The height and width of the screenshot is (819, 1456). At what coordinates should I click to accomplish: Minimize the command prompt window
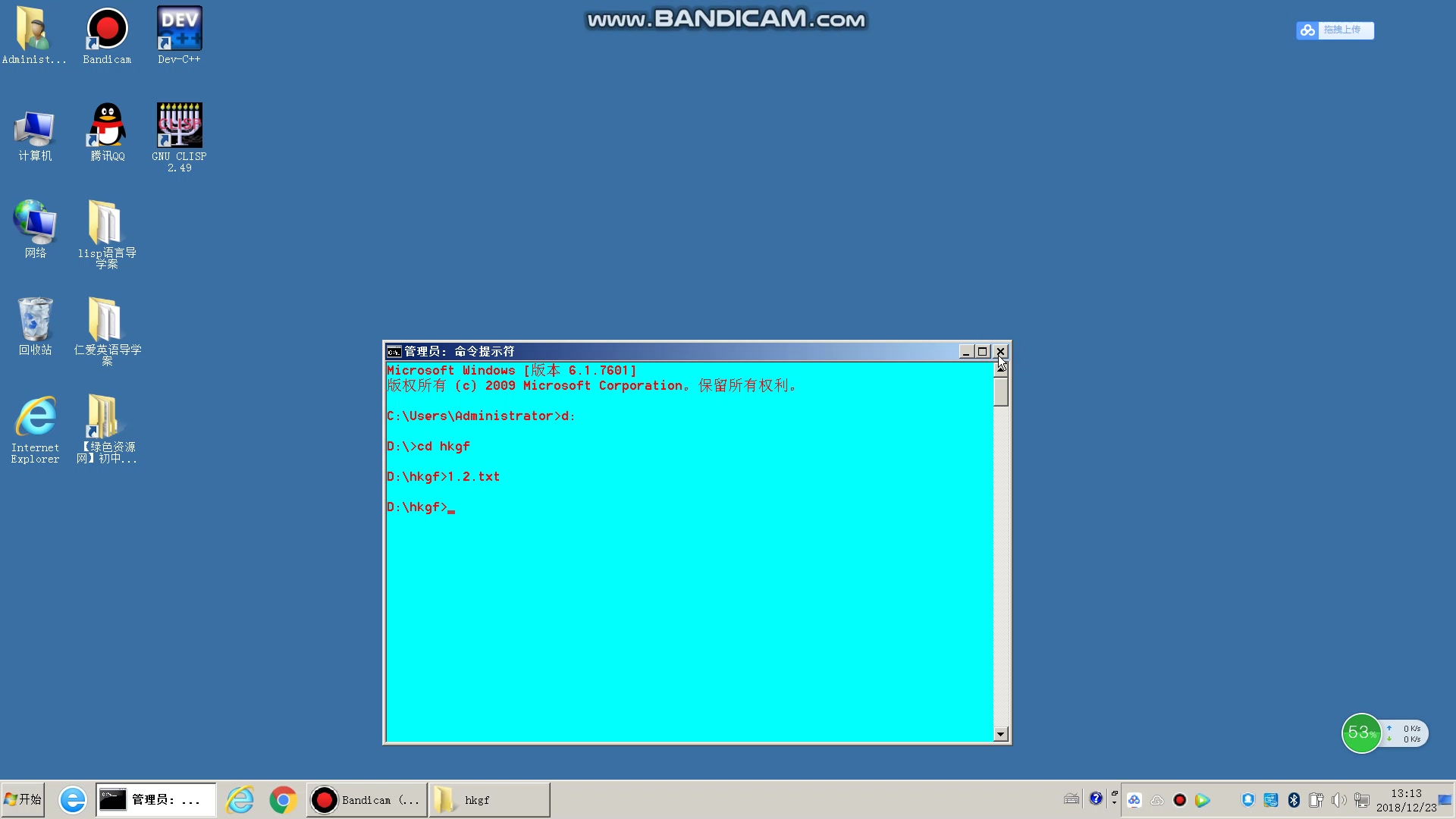(x=965, y=351)
